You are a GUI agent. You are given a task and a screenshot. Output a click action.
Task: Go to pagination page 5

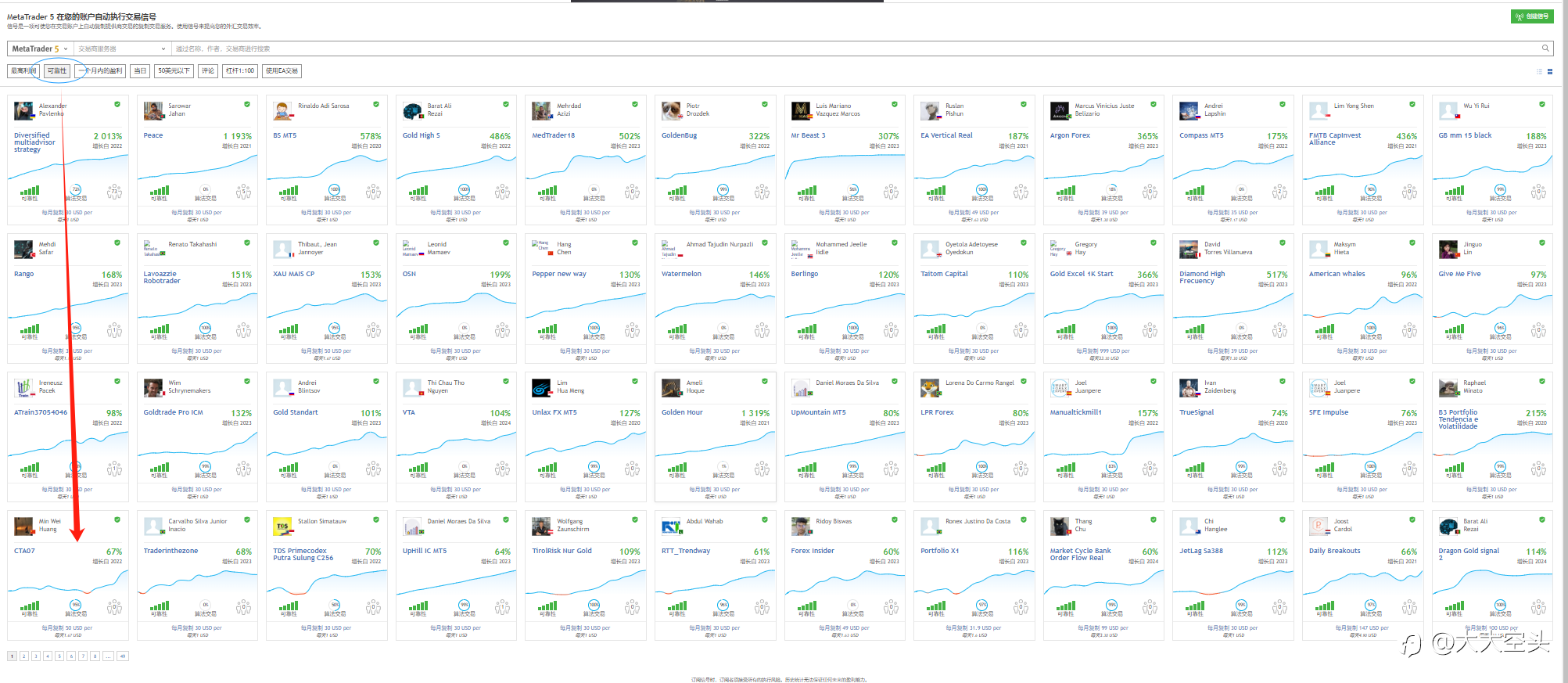point(59,656)
